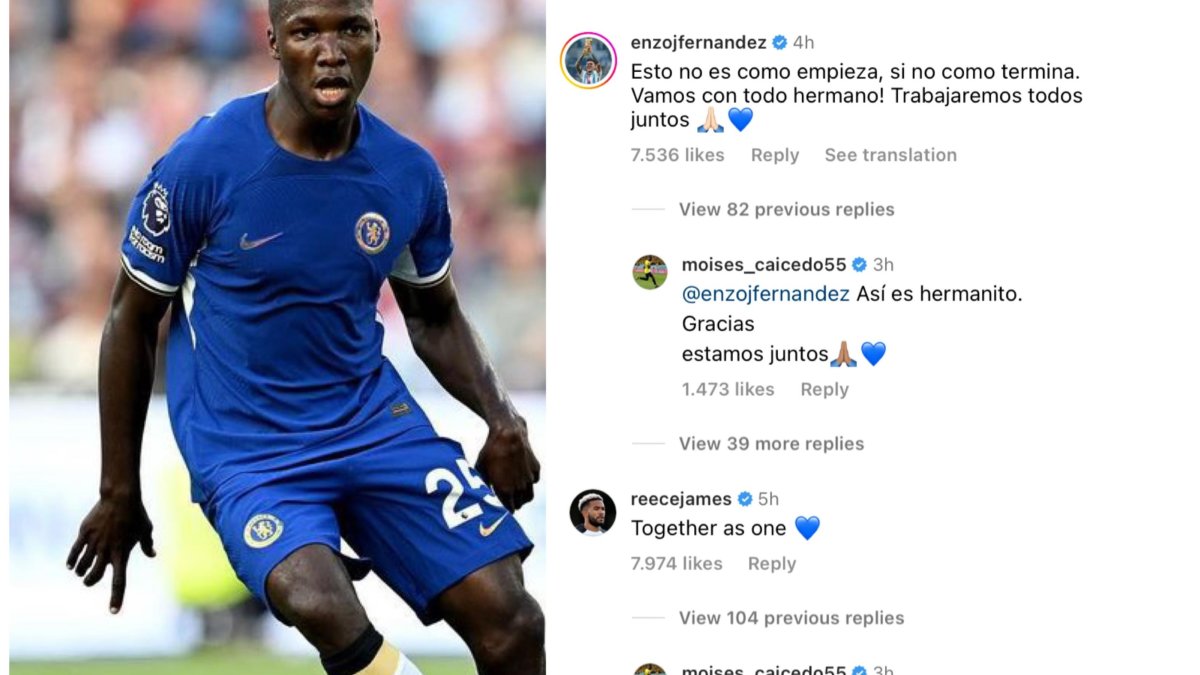This screenshot has height=675, width=1200.
Task: Open the @enzojfernandez mention link
Action: pyautogui.click(x=766, y=295)
